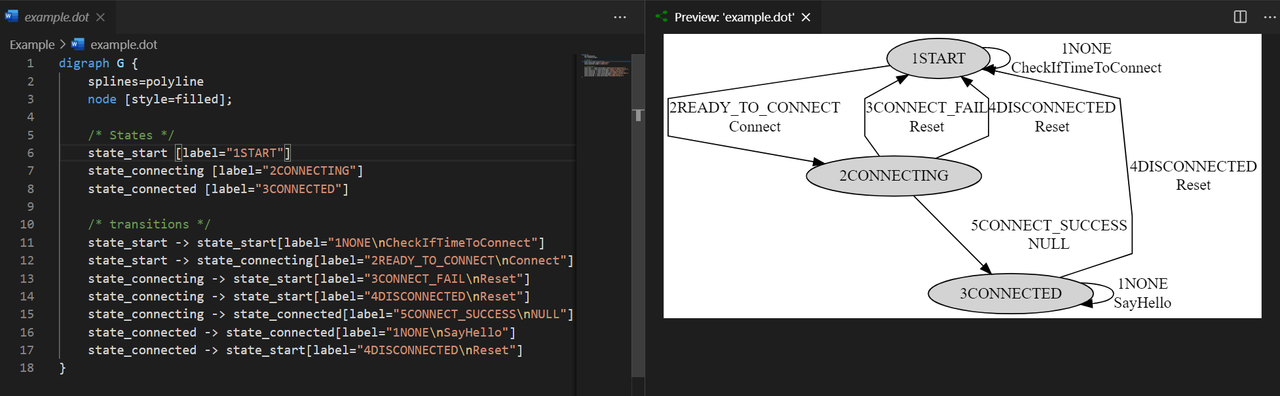Click the example.dot breadcrumb item

pos(123,45)
